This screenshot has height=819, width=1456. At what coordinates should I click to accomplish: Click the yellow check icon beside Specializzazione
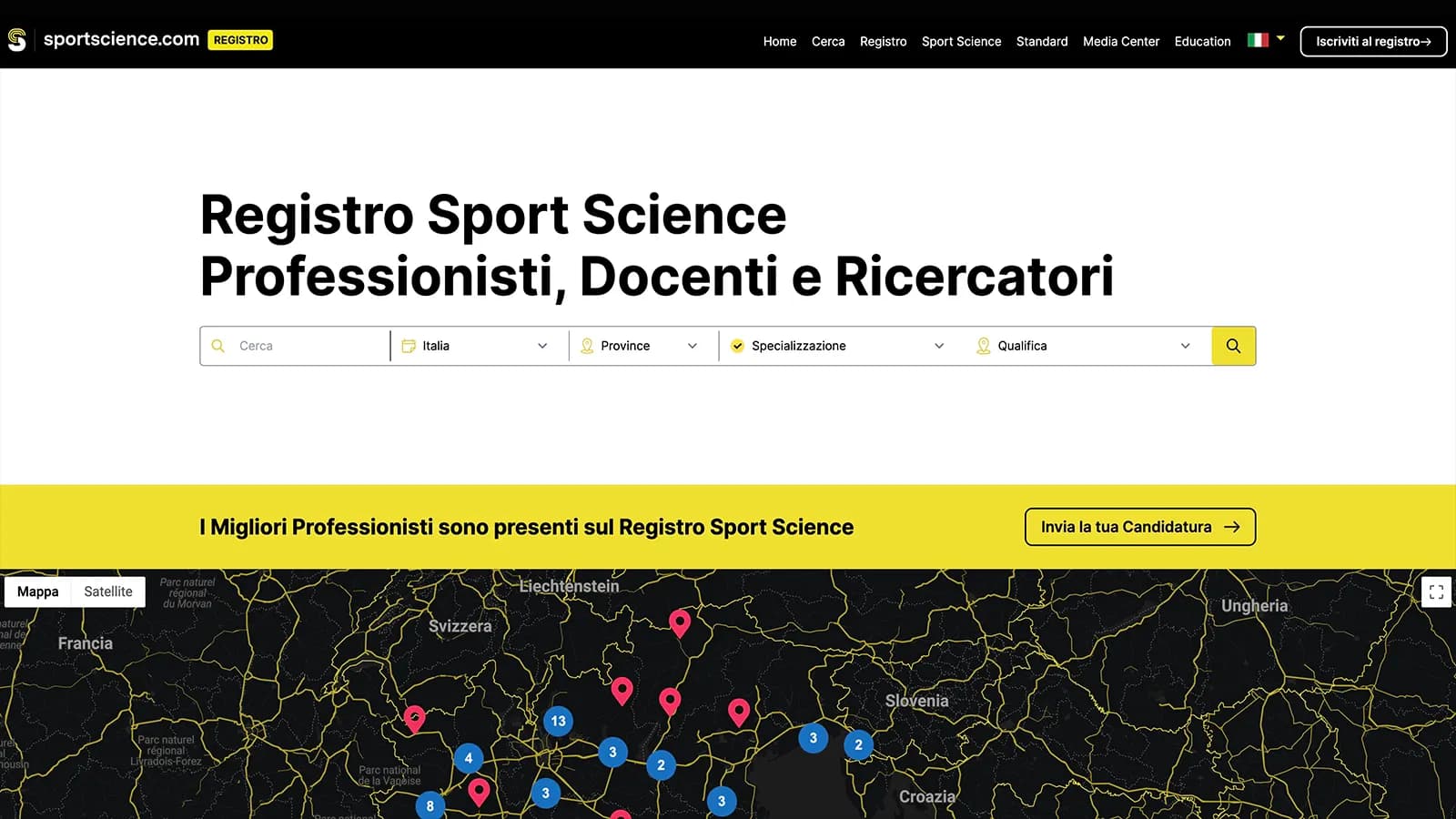click(x=737, y=346)
